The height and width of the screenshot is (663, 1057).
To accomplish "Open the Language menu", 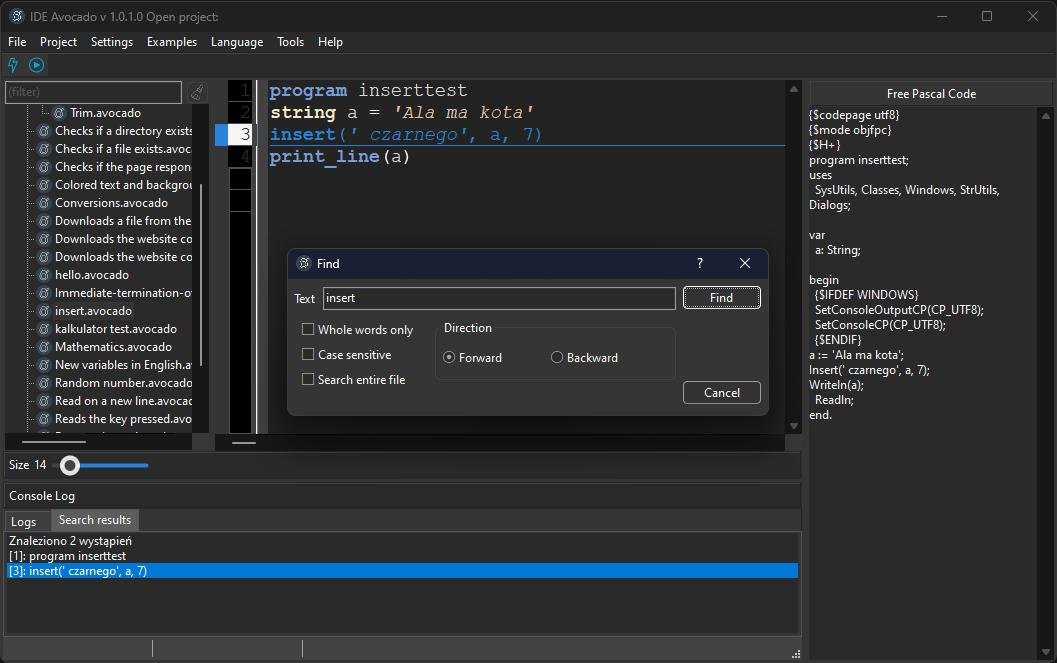I will (237, 42).
